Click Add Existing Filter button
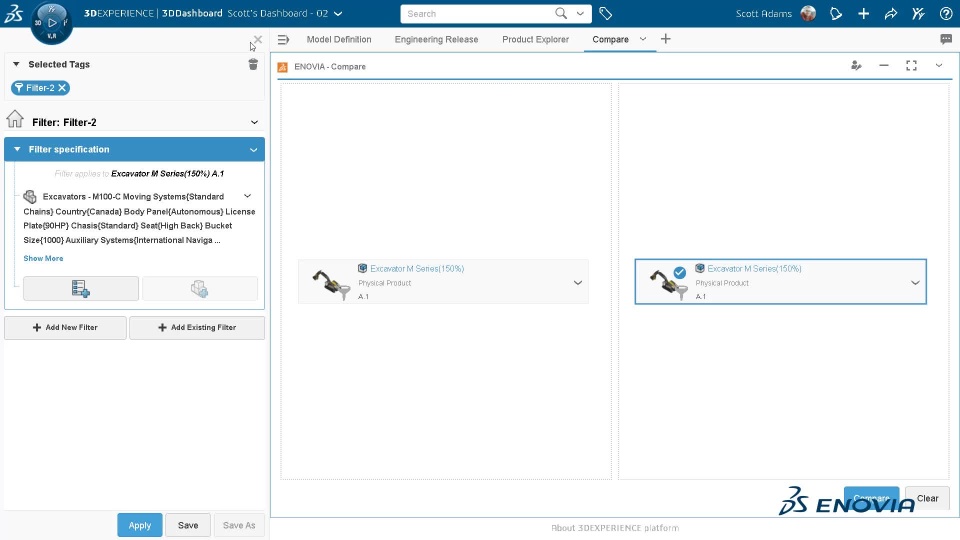 click(197, 328)
